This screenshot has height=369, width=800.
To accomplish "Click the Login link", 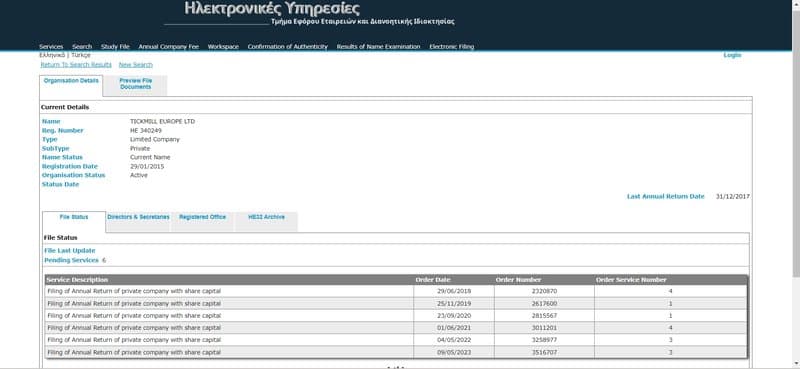I will [732, 55].
